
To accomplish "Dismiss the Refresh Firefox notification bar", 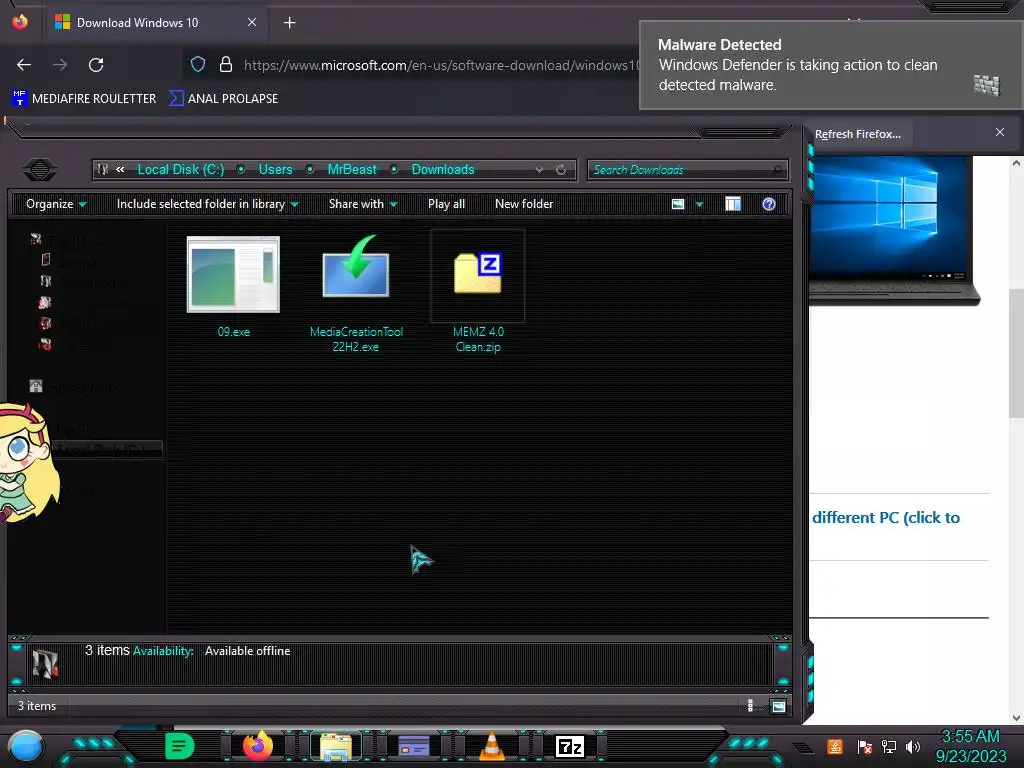I will pos(1000,133).
